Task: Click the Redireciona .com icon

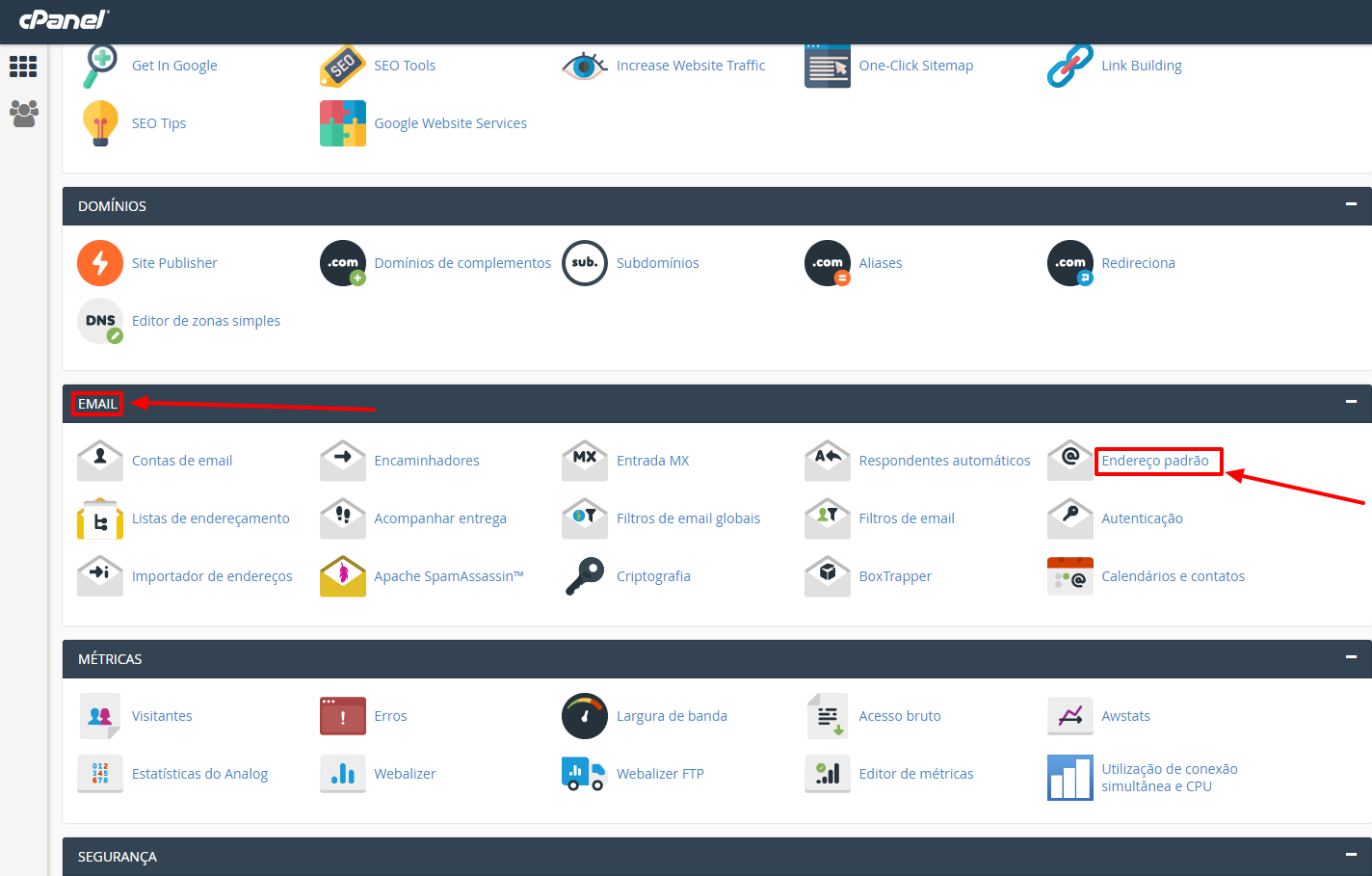Action: coord(1070,263)
